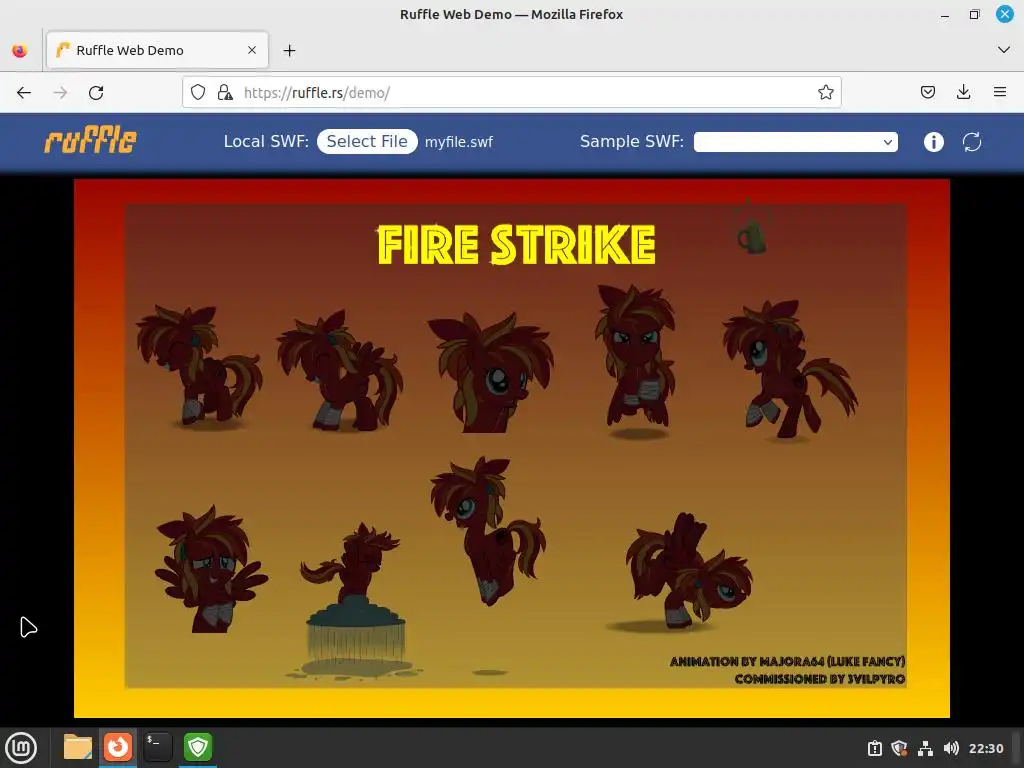Open the Sample SWF dropdown
The width and height of the screenshot is (1024, 768).
pyautogui.click(x=795, y=142)
